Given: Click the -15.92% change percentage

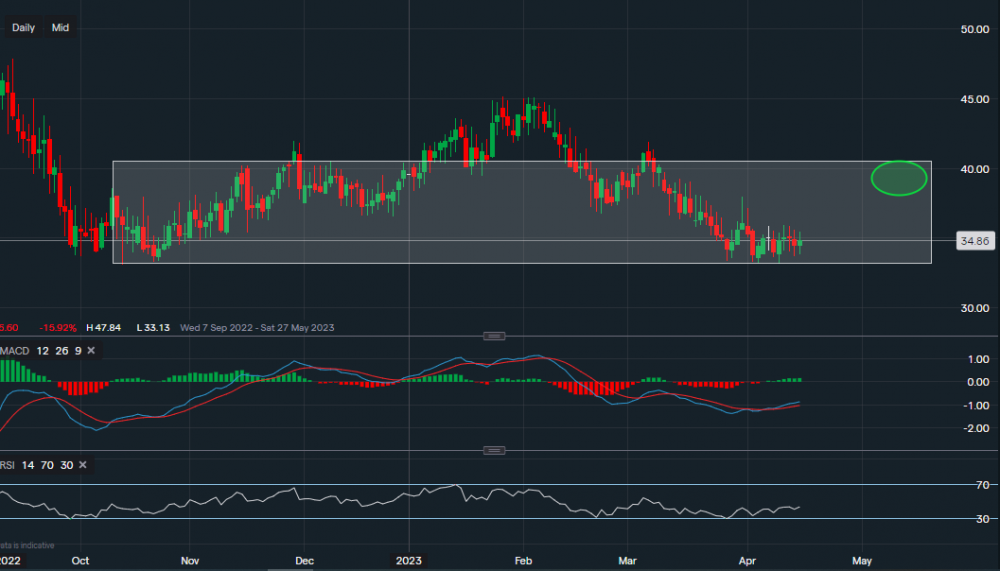Looking at the screenshot, I should pos(59,328).
